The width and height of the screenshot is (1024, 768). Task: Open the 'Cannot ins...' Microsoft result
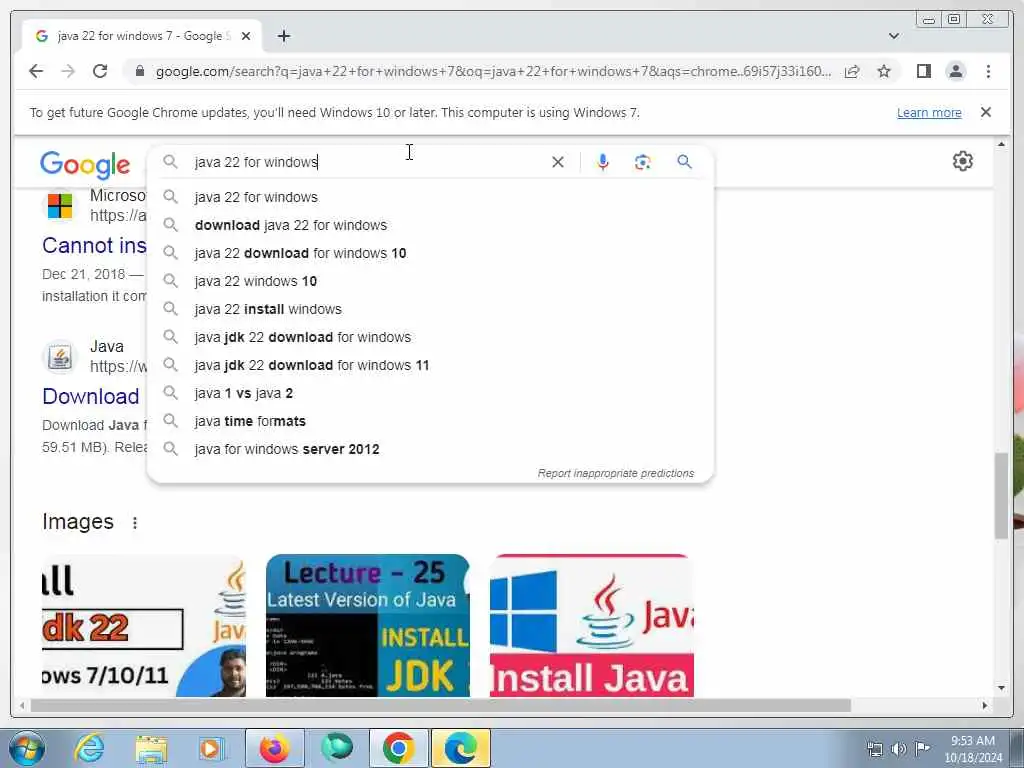tap(95, 246)
